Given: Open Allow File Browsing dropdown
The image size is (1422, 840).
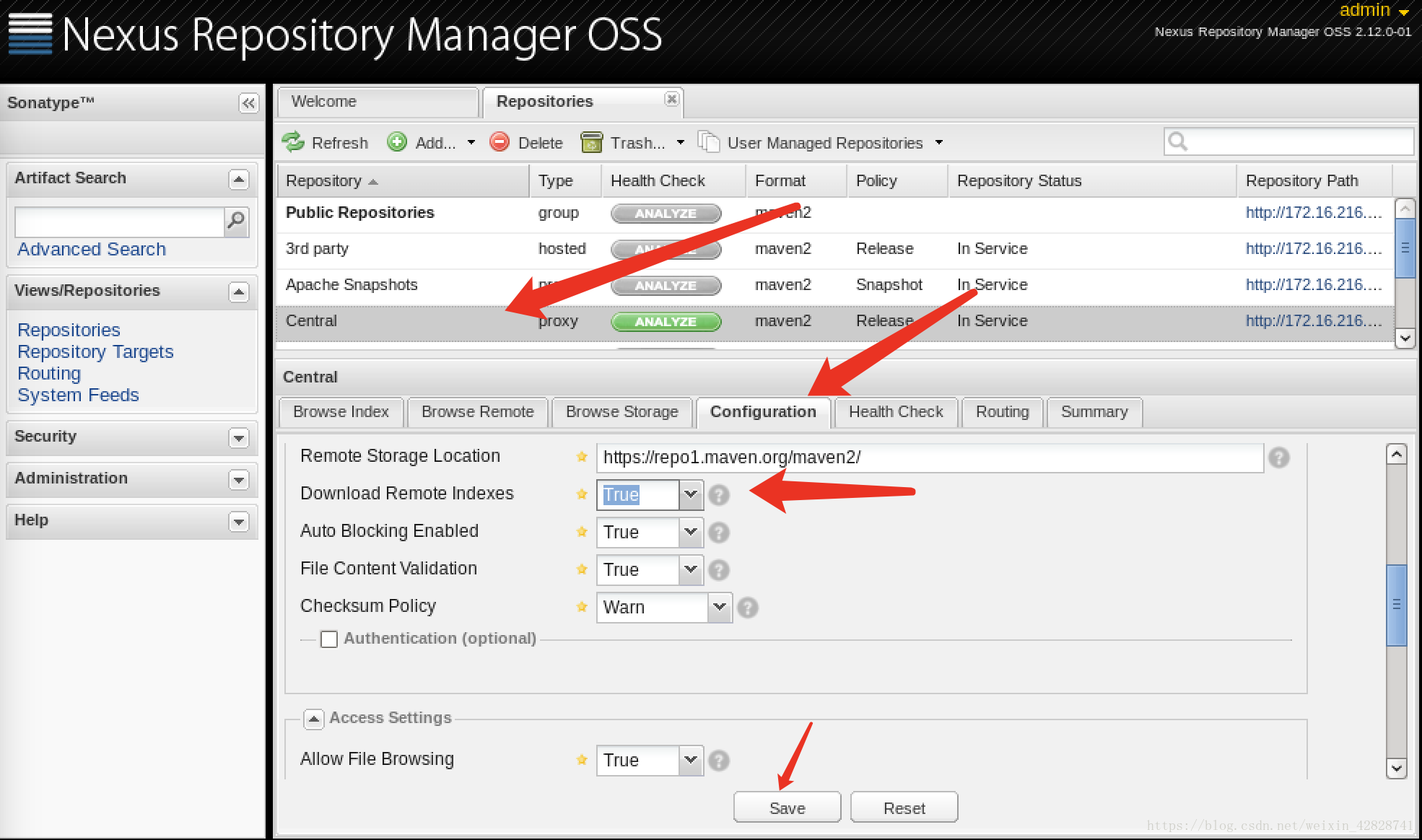Looking at the screenshot, I should tap(691, 761).
